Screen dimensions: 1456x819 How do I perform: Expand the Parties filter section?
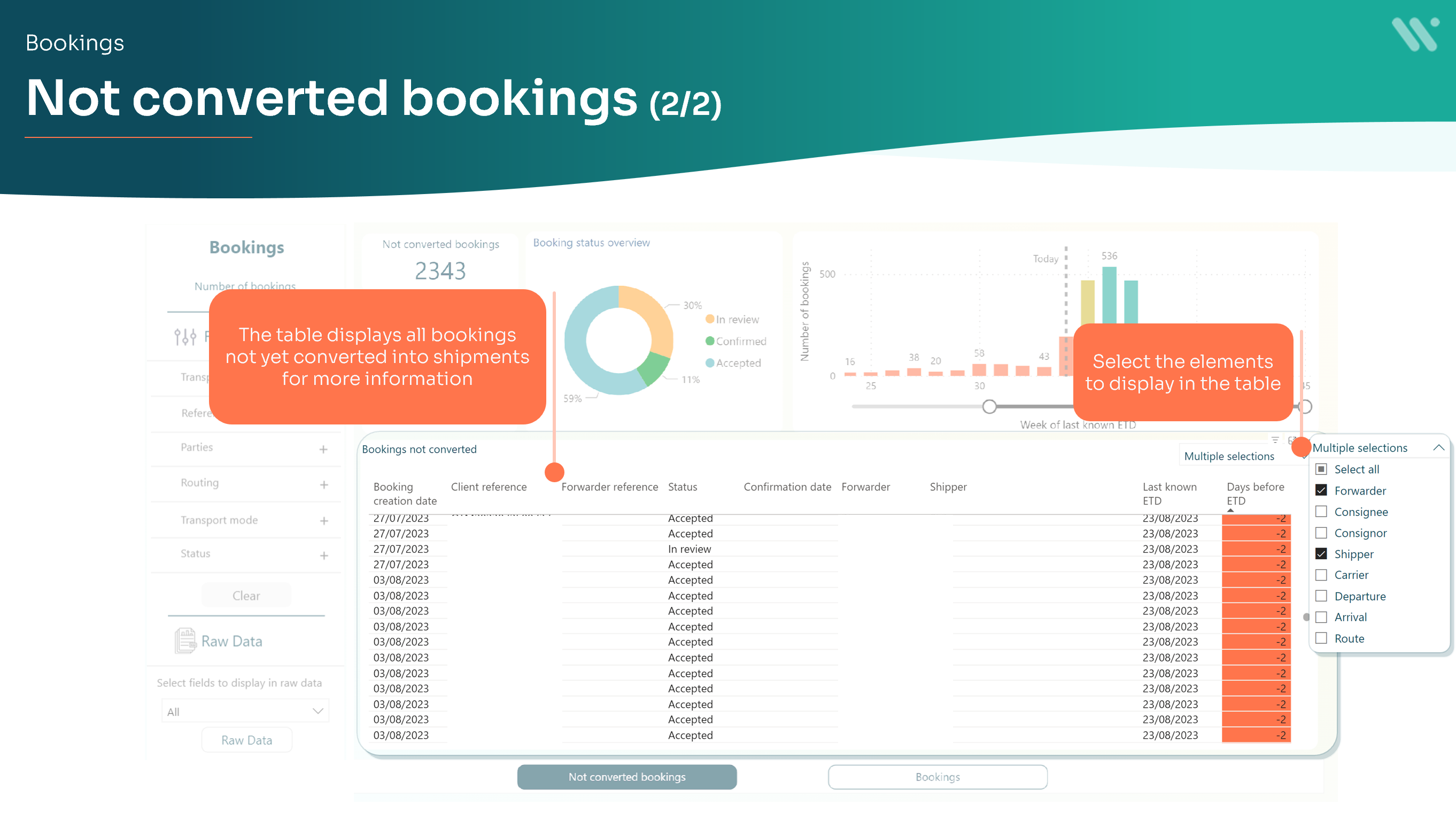(x=324, y=449)
